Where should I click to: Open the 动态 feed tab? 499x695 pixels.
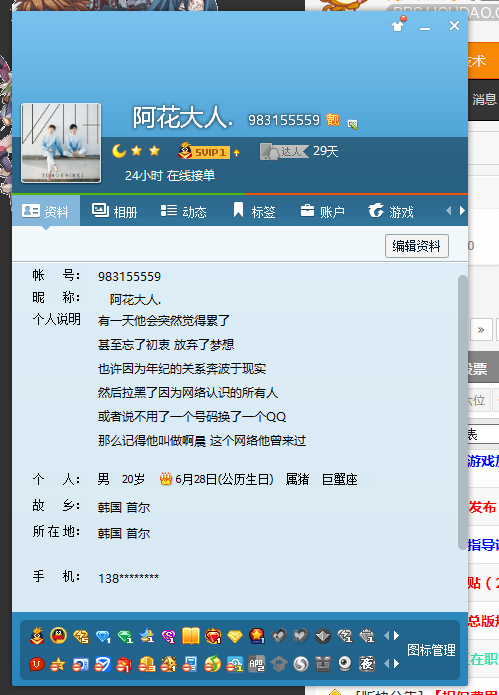(183, 211)
